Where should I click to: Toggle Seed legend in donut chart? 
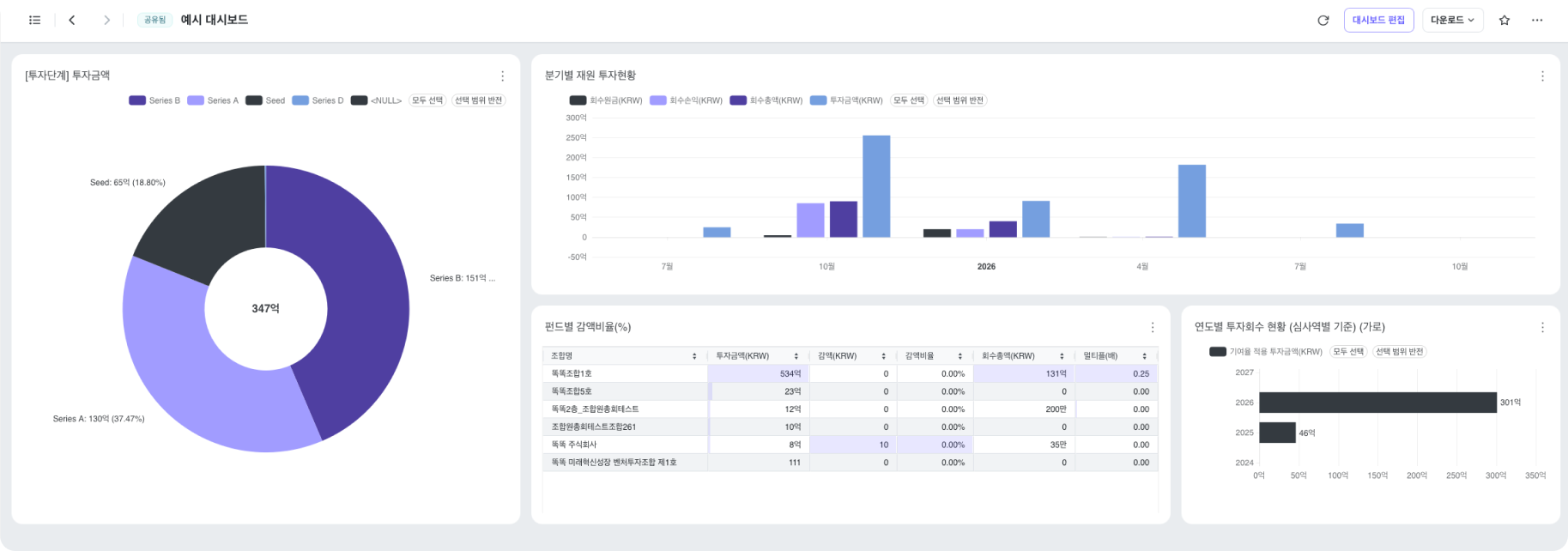pyautogui.click(x=265, y=100)
